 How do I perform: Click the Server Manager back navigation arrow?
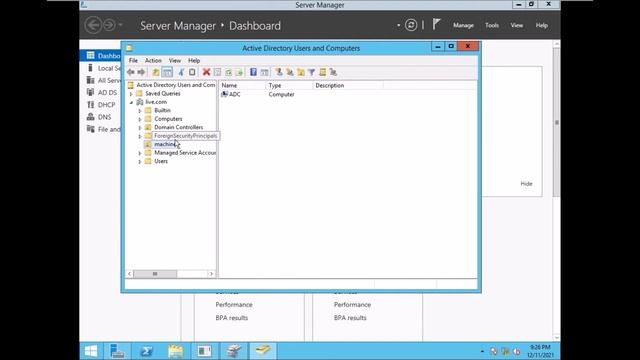[x=93, y=25]
